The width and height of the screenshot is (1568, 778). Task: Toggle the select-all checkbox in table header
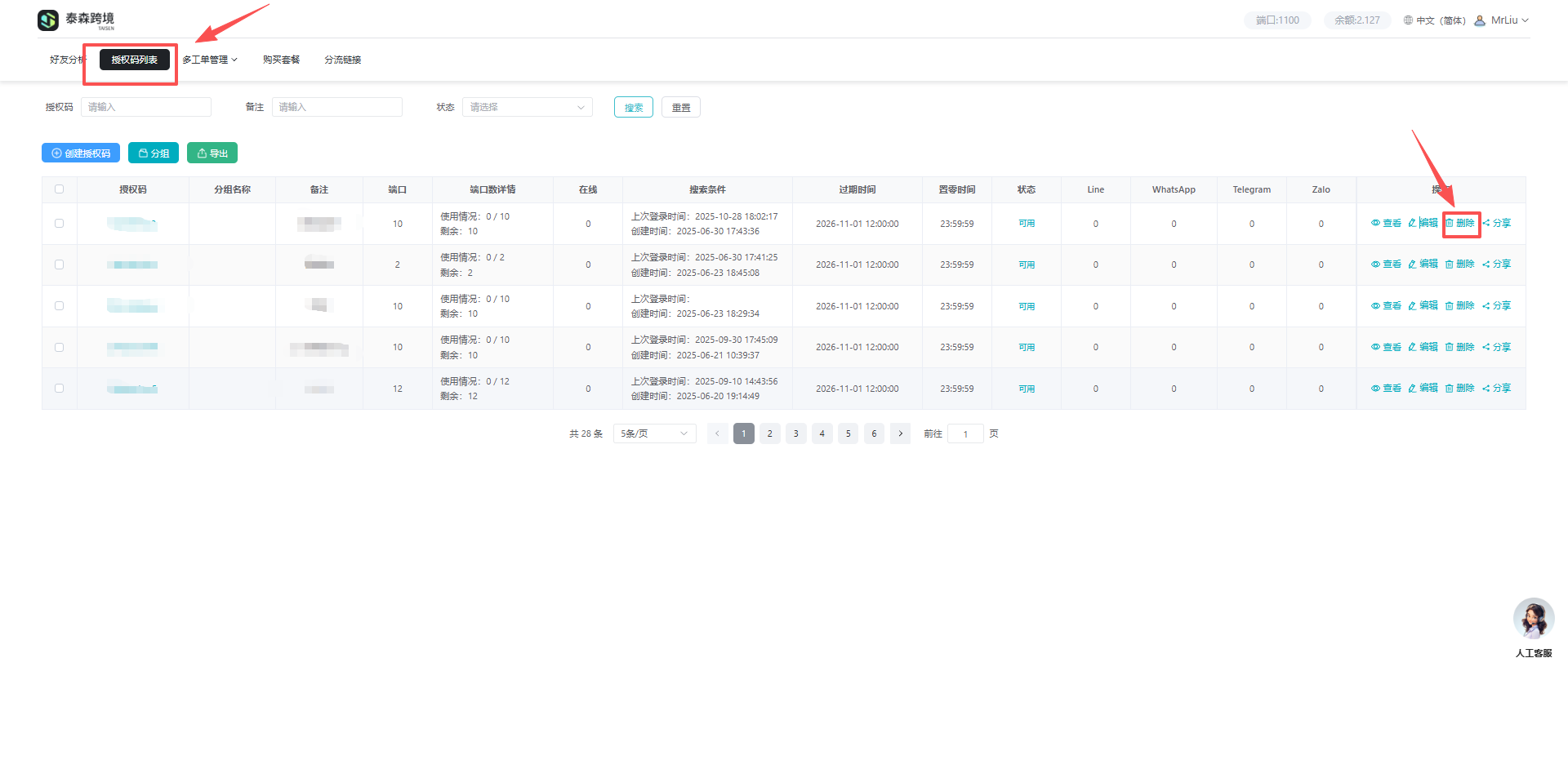tap(59, 189)
